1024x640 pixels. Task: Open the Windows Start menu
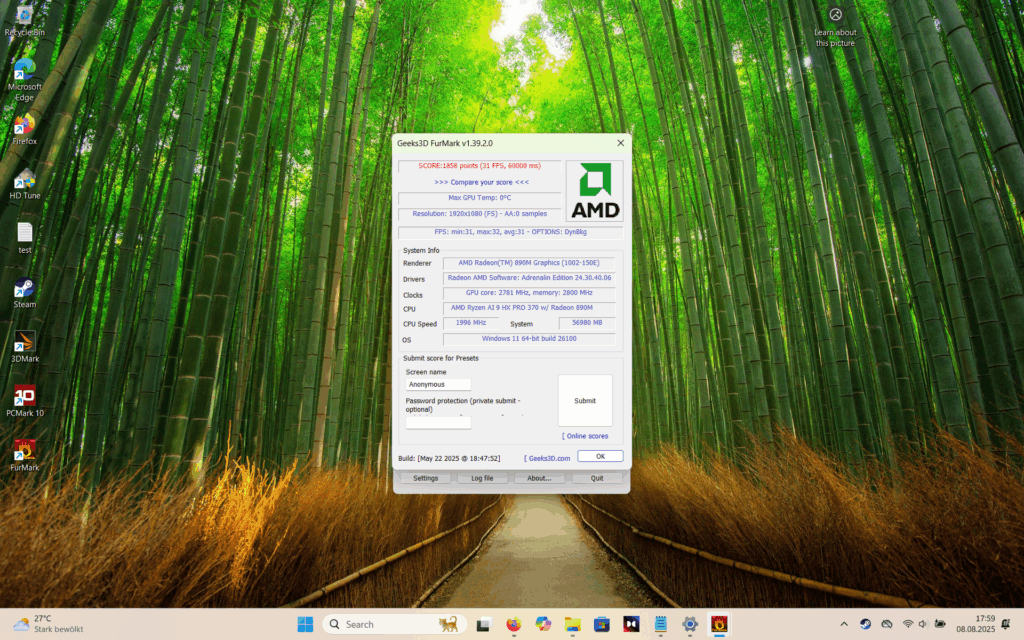coord(305,624)
